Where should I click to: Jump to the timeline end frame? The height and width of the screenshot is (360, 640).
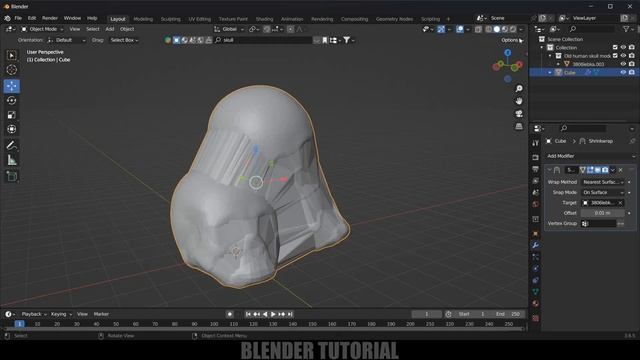pos(290,314)
